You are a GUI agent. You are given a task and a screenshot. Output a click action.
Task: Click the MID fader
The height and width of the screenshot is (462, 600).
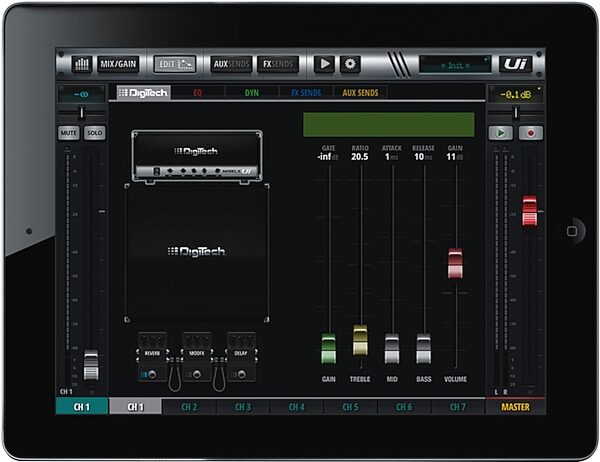click(x=392, y=348)
